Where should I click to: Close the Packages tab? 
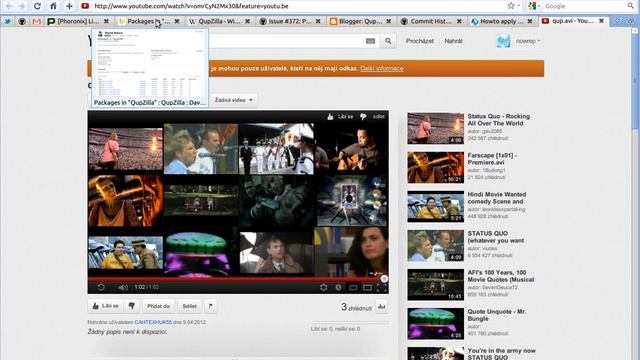(177, 21)
